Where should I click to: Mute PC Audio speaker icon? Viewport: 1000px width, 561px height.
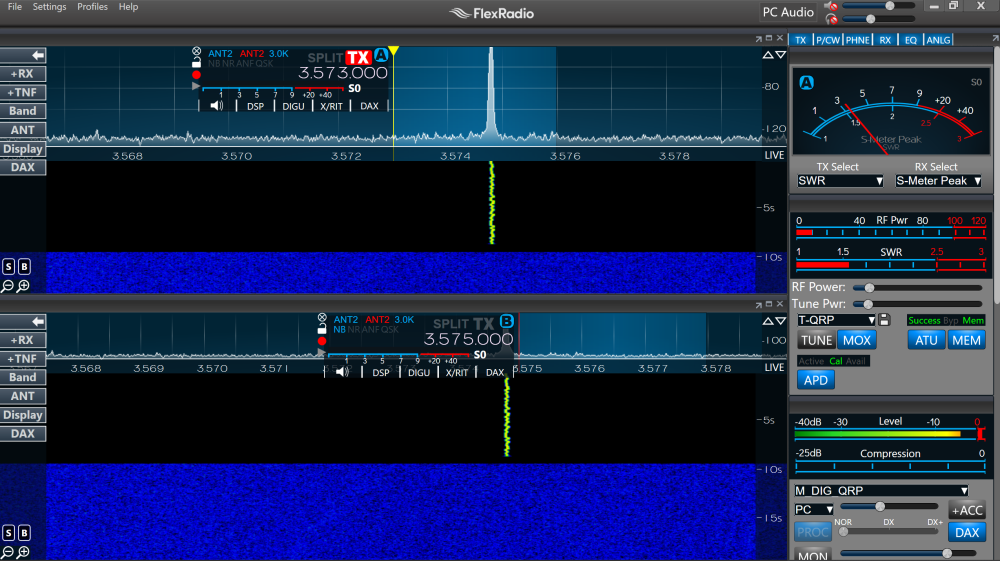coord(830,6)
